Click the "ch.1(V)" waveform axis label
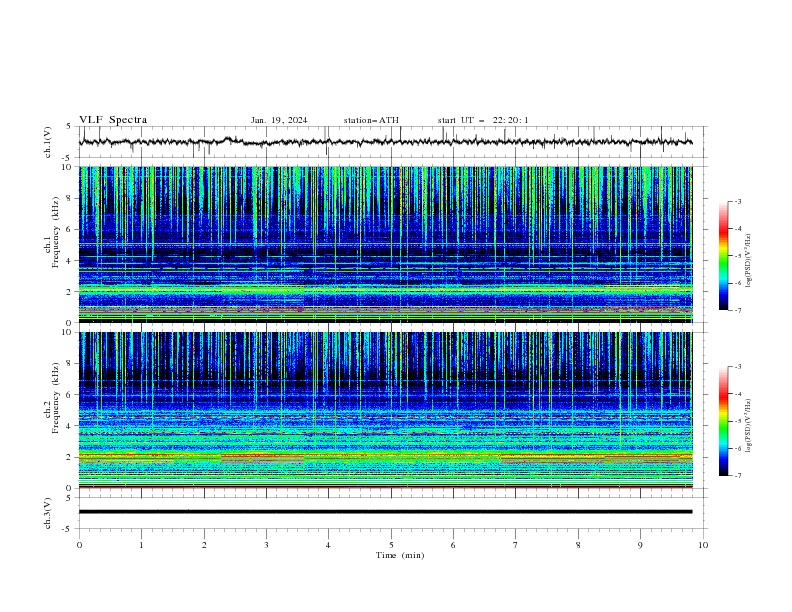 48,142
